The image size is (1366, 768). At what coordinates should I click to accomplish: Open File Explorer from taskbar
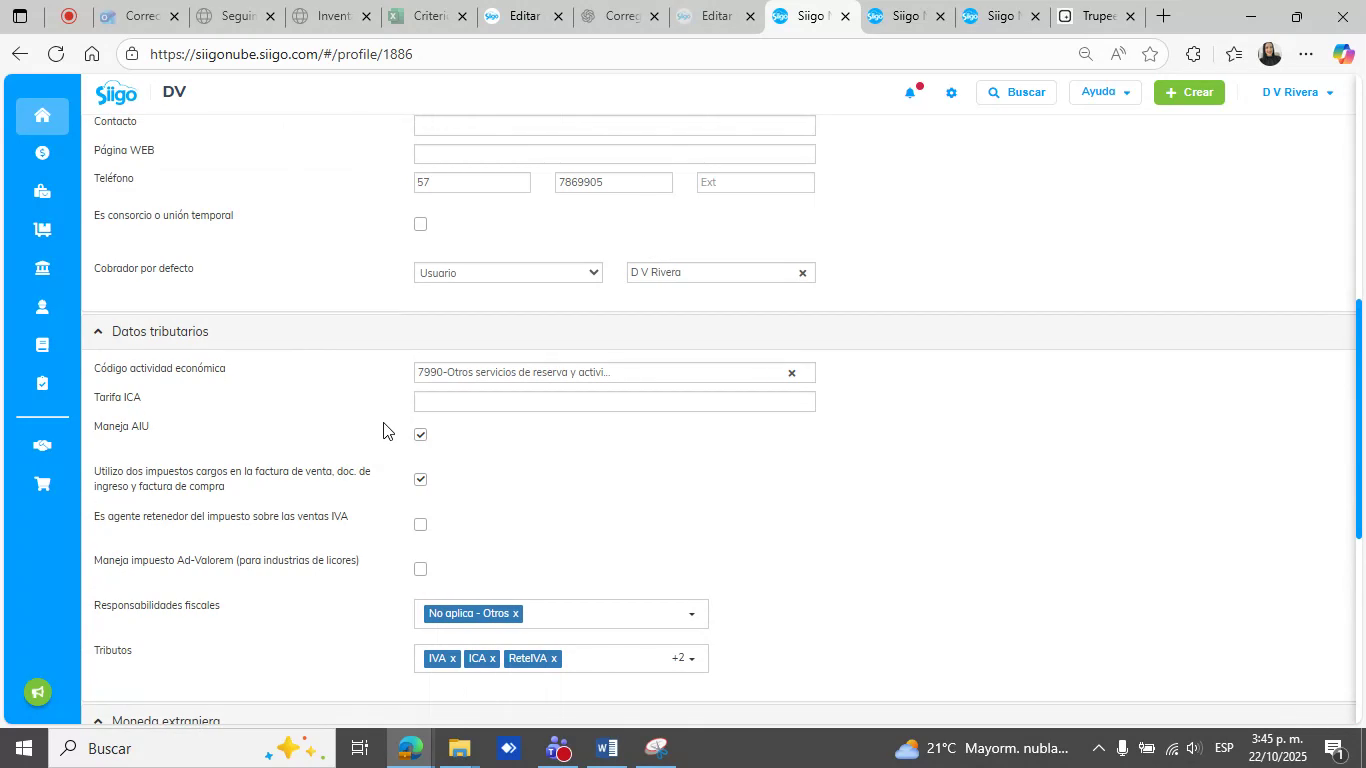pos(459,748)
